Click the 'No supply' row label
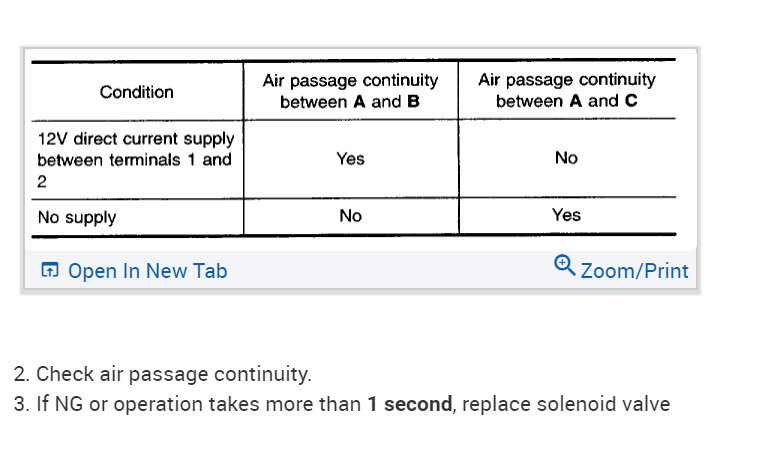The image size is (762, 461). tap(77, 217)
